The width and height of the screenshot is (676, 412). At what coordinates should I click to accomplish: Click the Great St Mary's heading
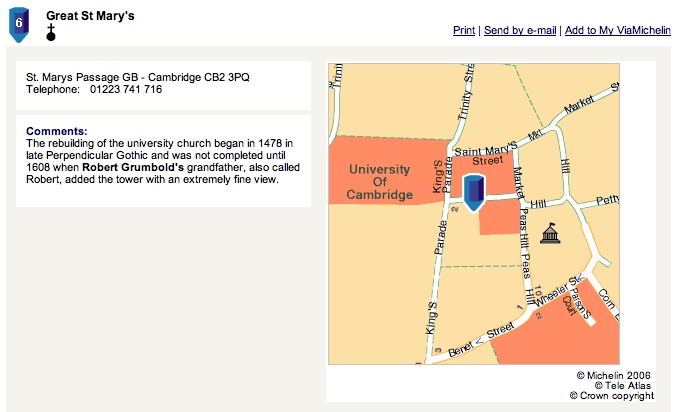(90, 16)
